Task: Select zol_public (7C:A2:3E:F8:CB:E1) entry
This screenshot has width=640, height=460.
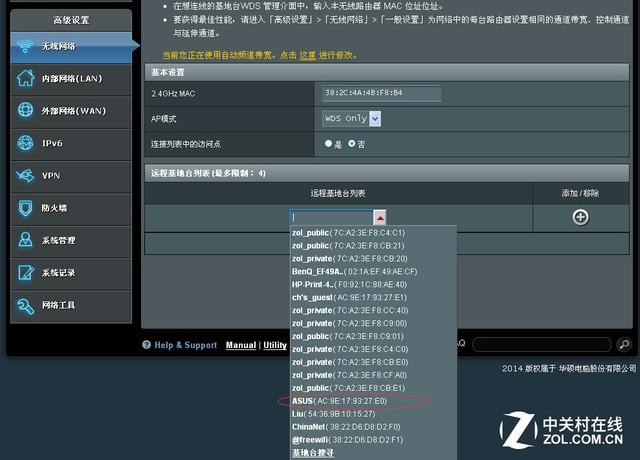Action: click(348, 388)
